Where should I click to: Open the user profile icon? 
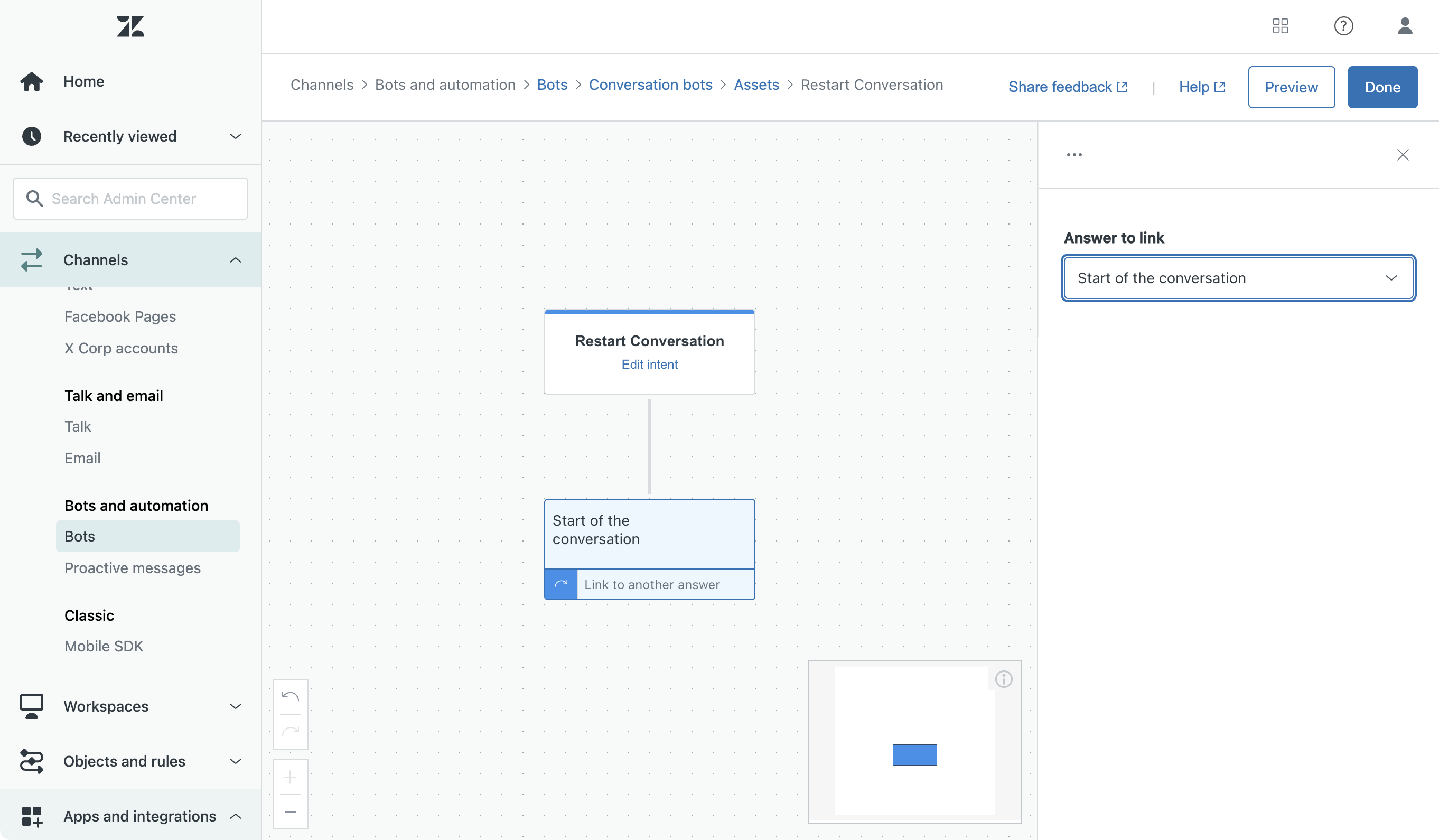1405,26
